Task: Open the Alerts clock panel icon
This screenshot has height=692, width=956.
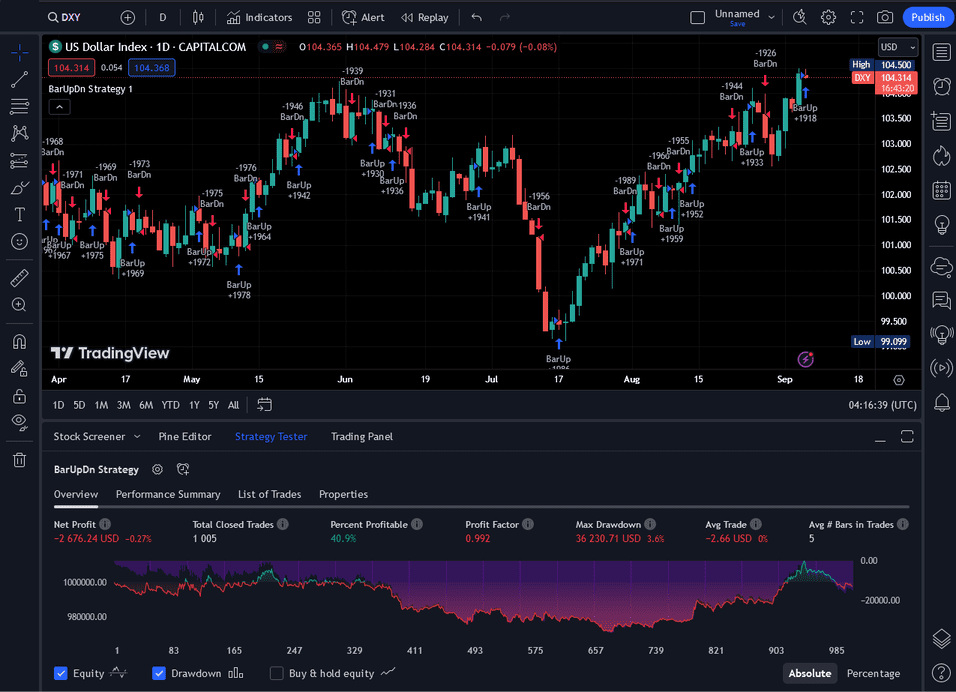Action: [940, 87]
